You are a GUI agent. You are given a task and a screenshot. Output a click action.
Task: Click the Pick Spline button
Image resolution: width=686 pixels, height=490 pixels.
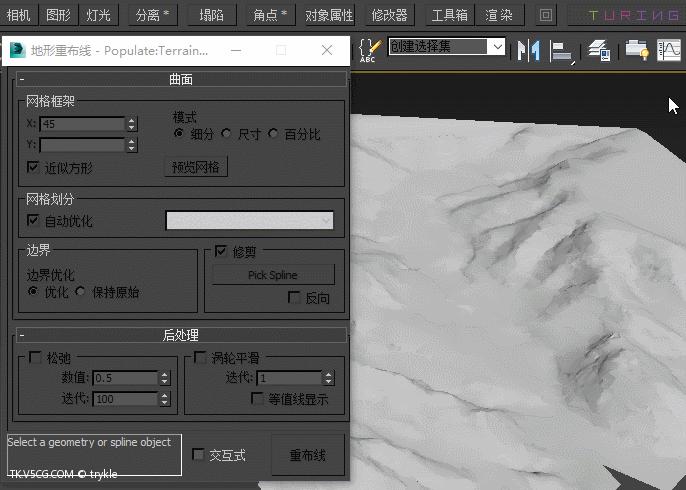click(x=273, y=275)
